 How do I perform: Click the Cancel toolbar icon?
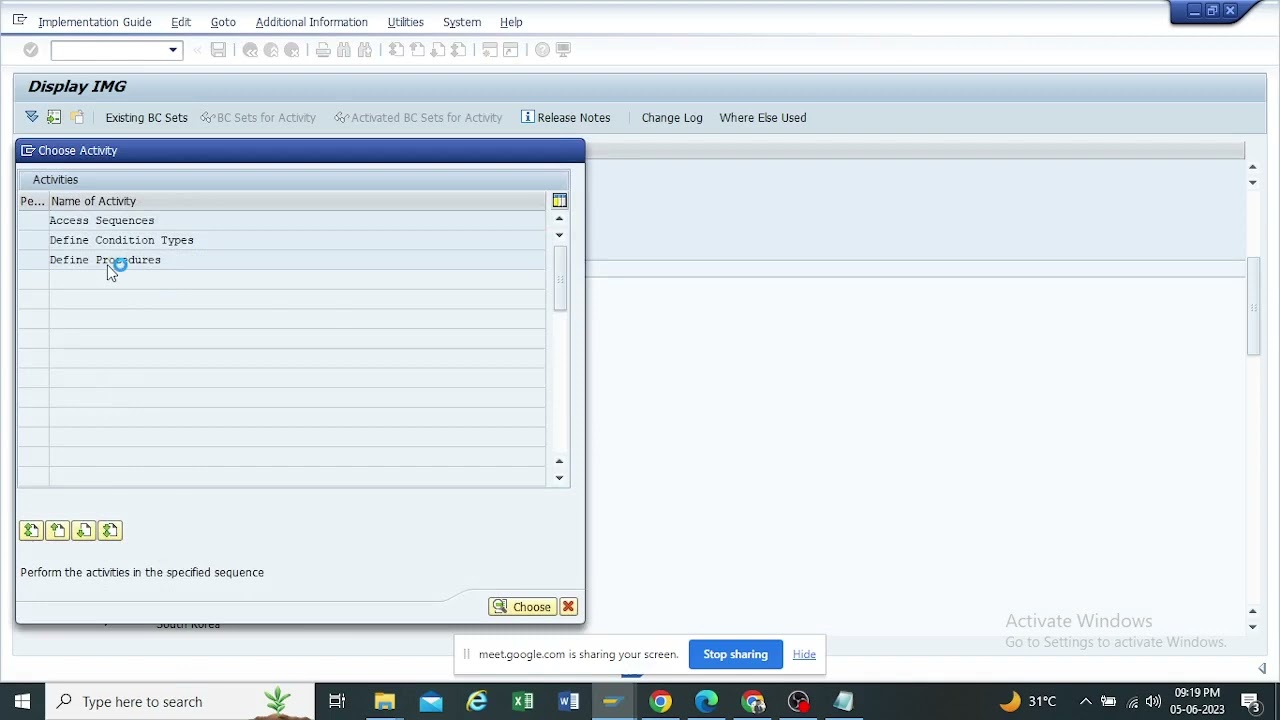click(292, 50)
